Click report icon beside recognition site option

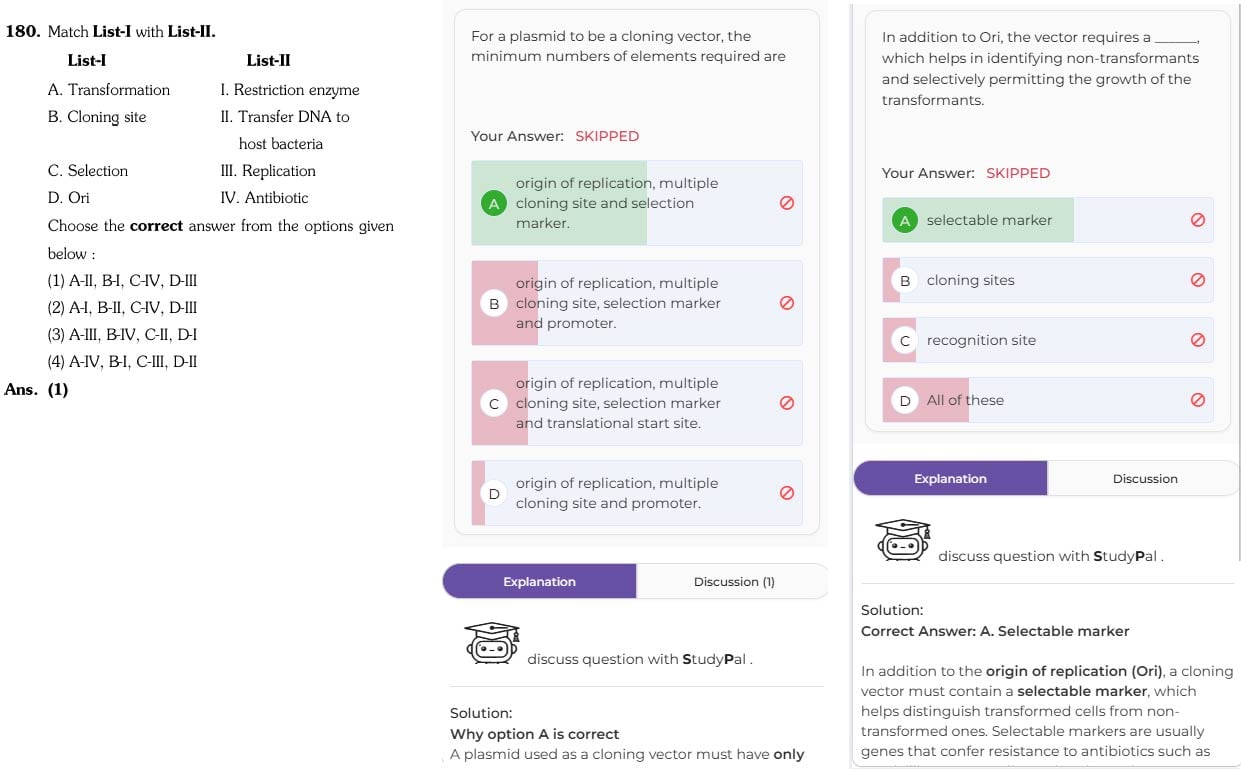point(1198,340)
